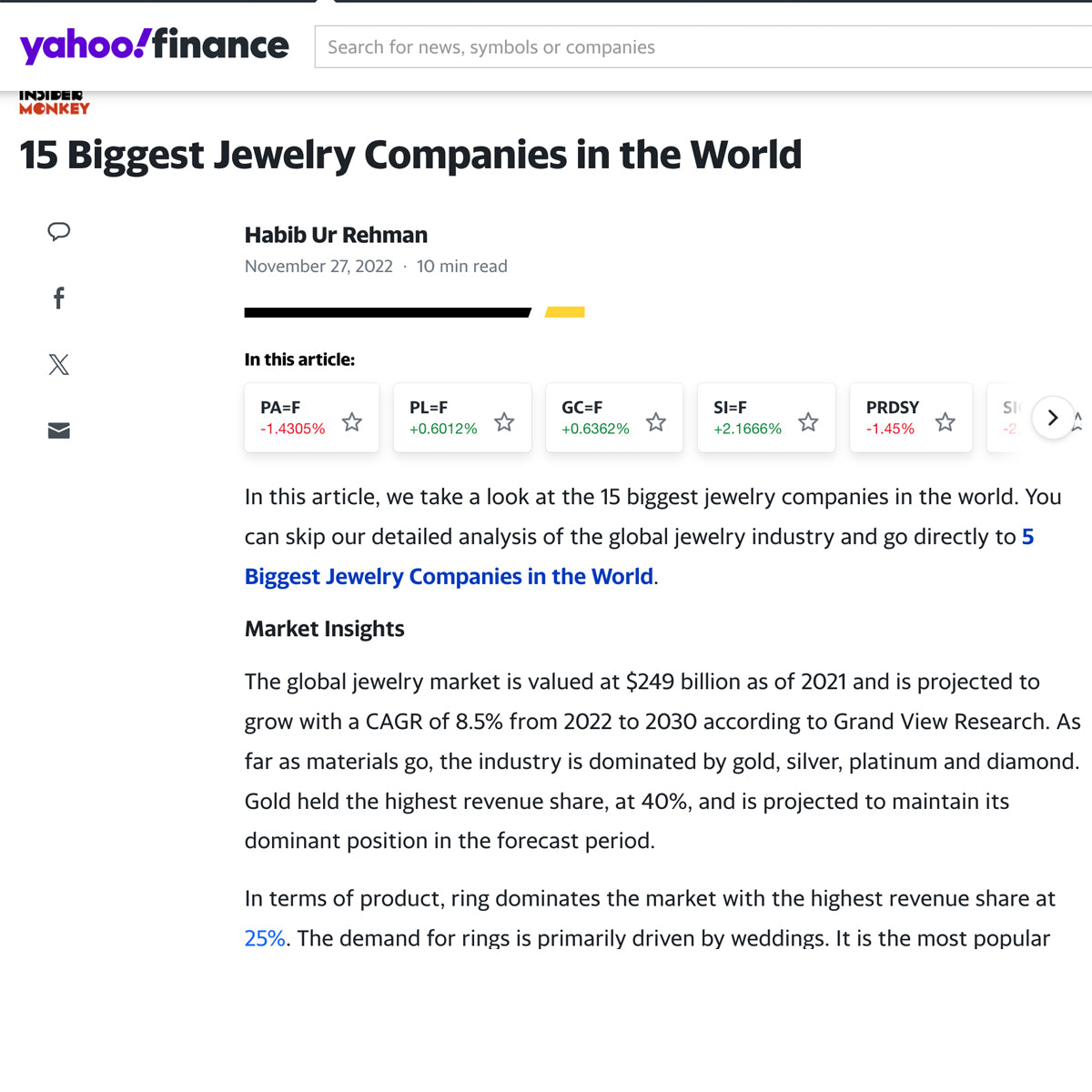This screenshot has width=1092, height=1092.
Task: Open author Habib Ur Rehman's profile
Action: click(335, 234)
